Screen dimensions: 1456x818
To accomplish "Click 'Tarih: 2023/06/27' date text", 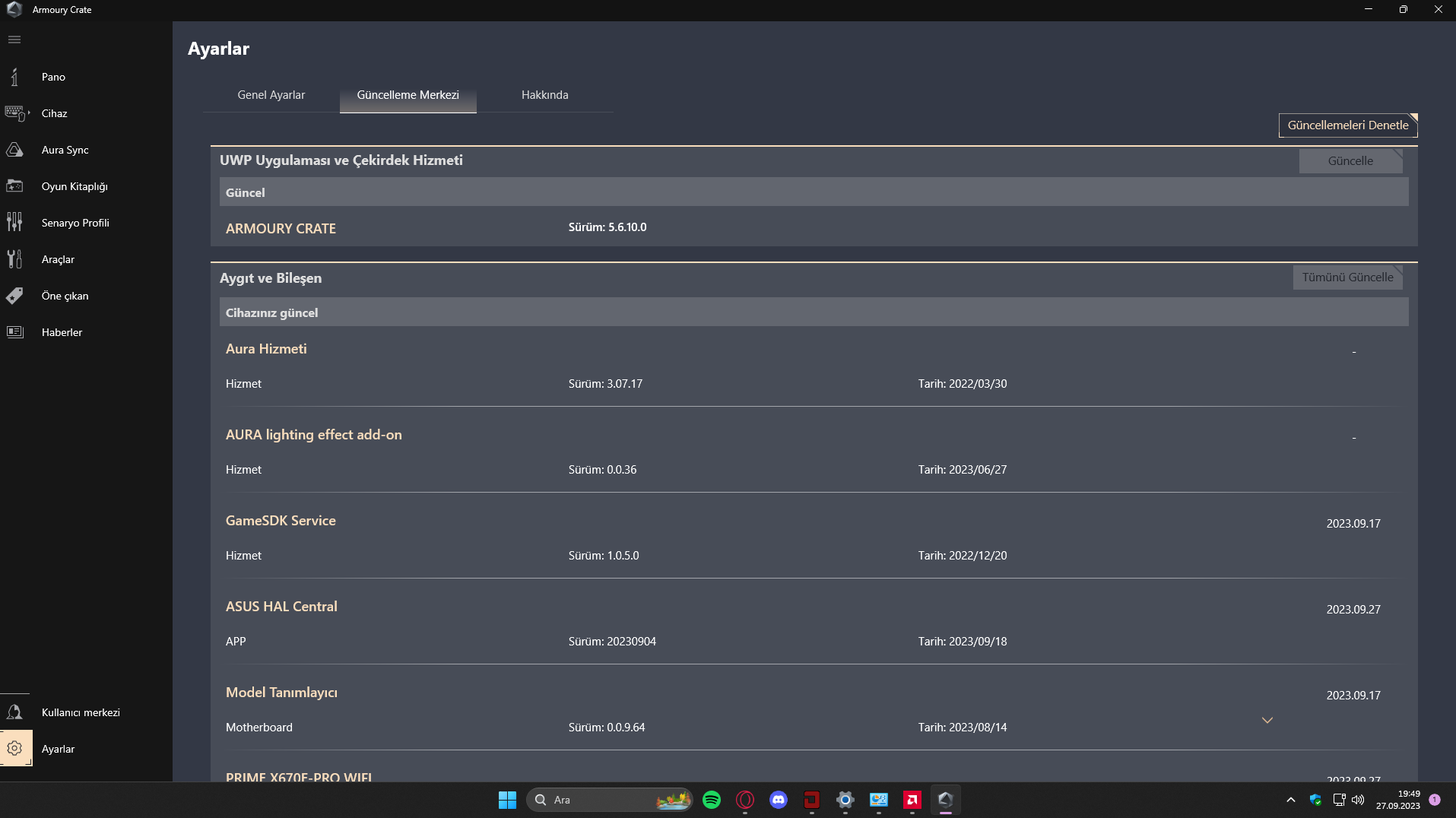I will pyautogui.click(x=963, y=470).
